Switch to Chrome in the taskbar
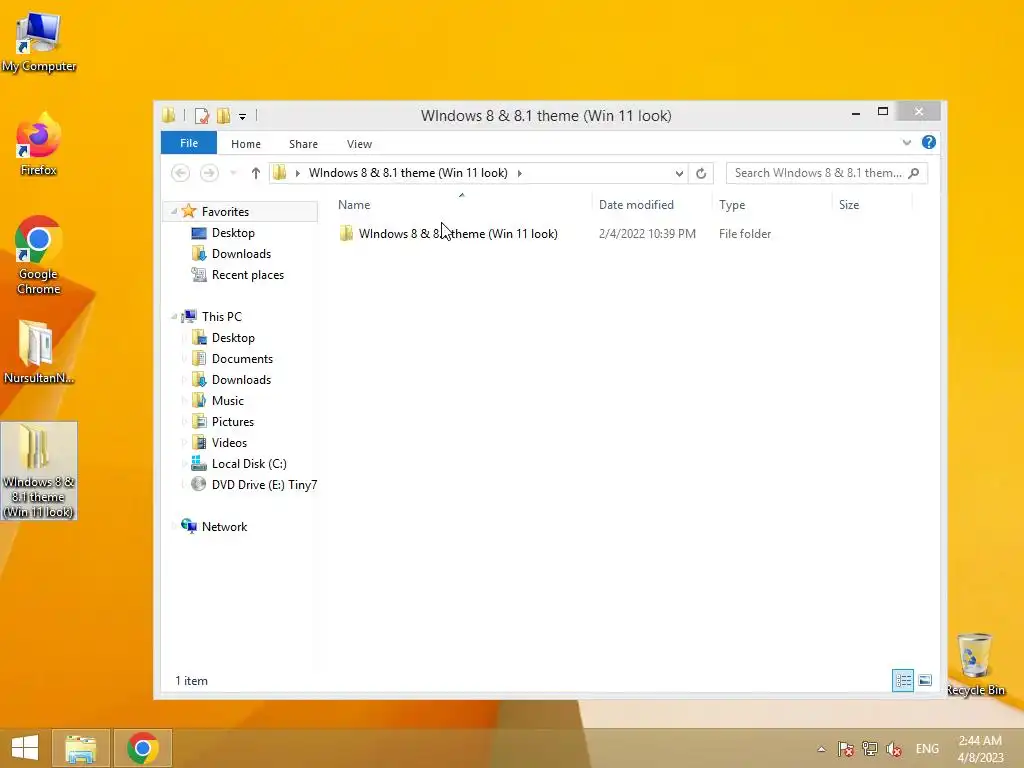This screenshot has height=768, width=1024. [x=143, y=748]
